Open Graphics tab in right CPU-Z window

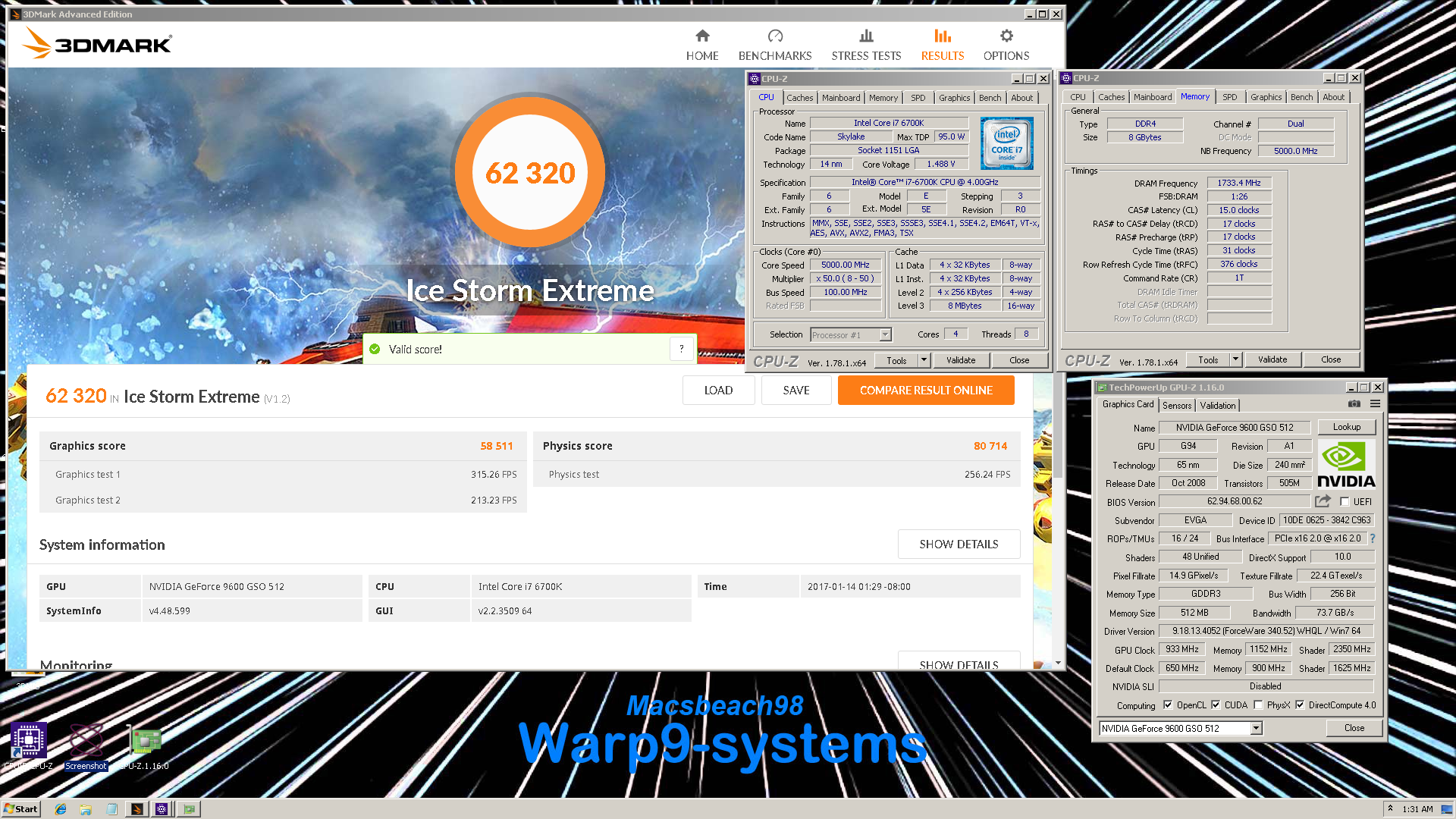1266,97
